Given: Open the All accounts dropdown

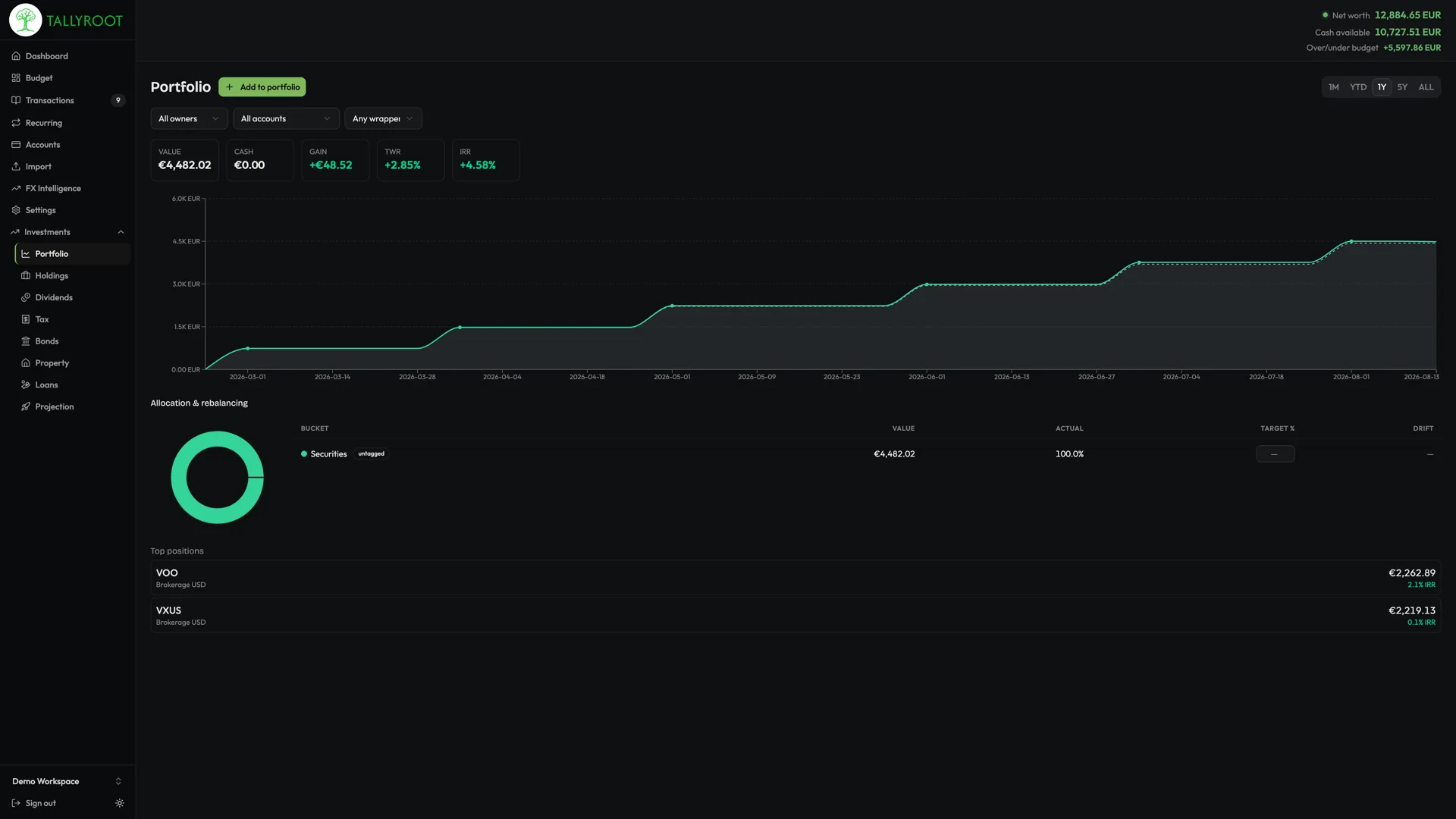Looking at the screenshot, I should click(286, 119).
